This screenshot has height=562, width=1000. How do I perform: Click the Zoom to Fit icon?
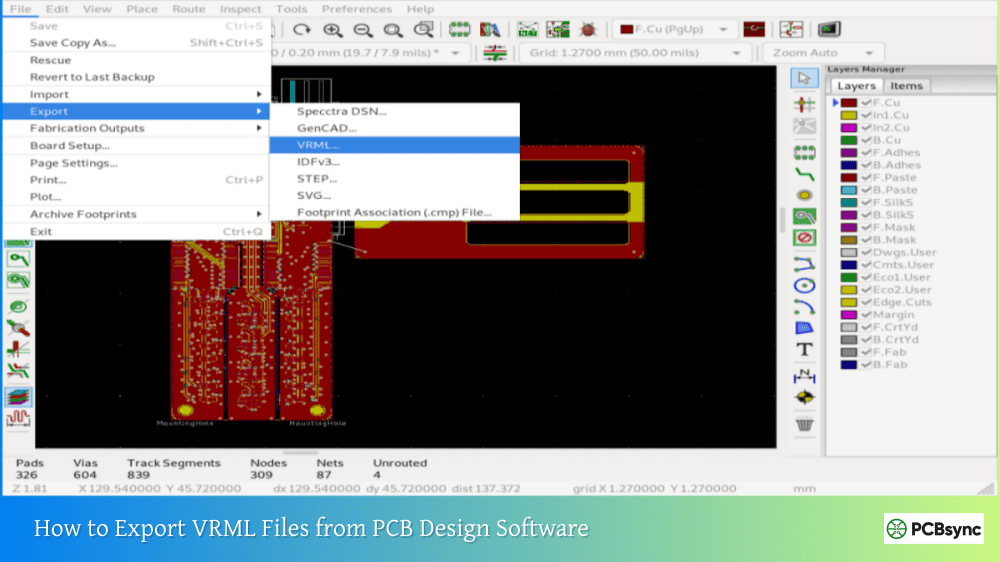click(393, 29)
